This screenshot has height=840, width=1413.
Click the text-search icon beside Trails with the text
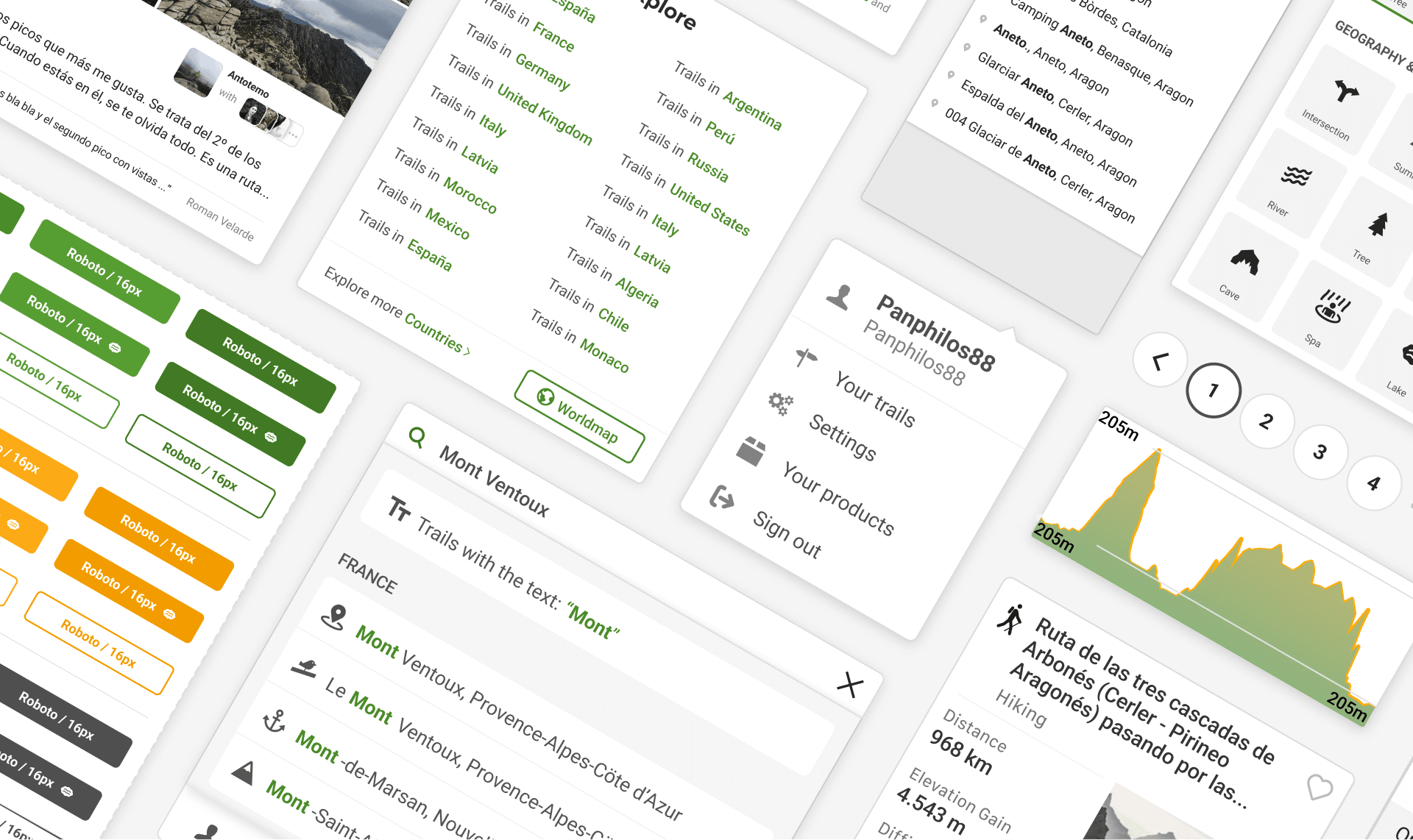399,508
